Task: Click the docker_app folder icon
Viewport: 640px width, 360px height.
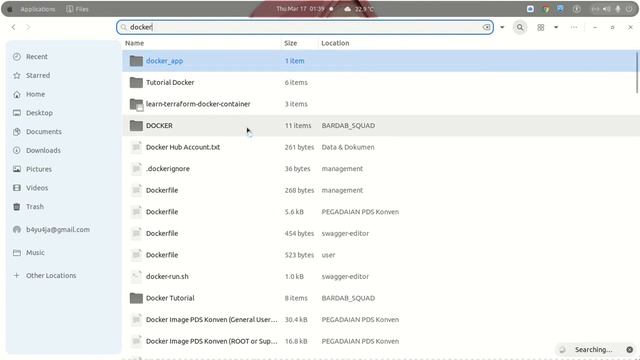Action: coord(136,61)
